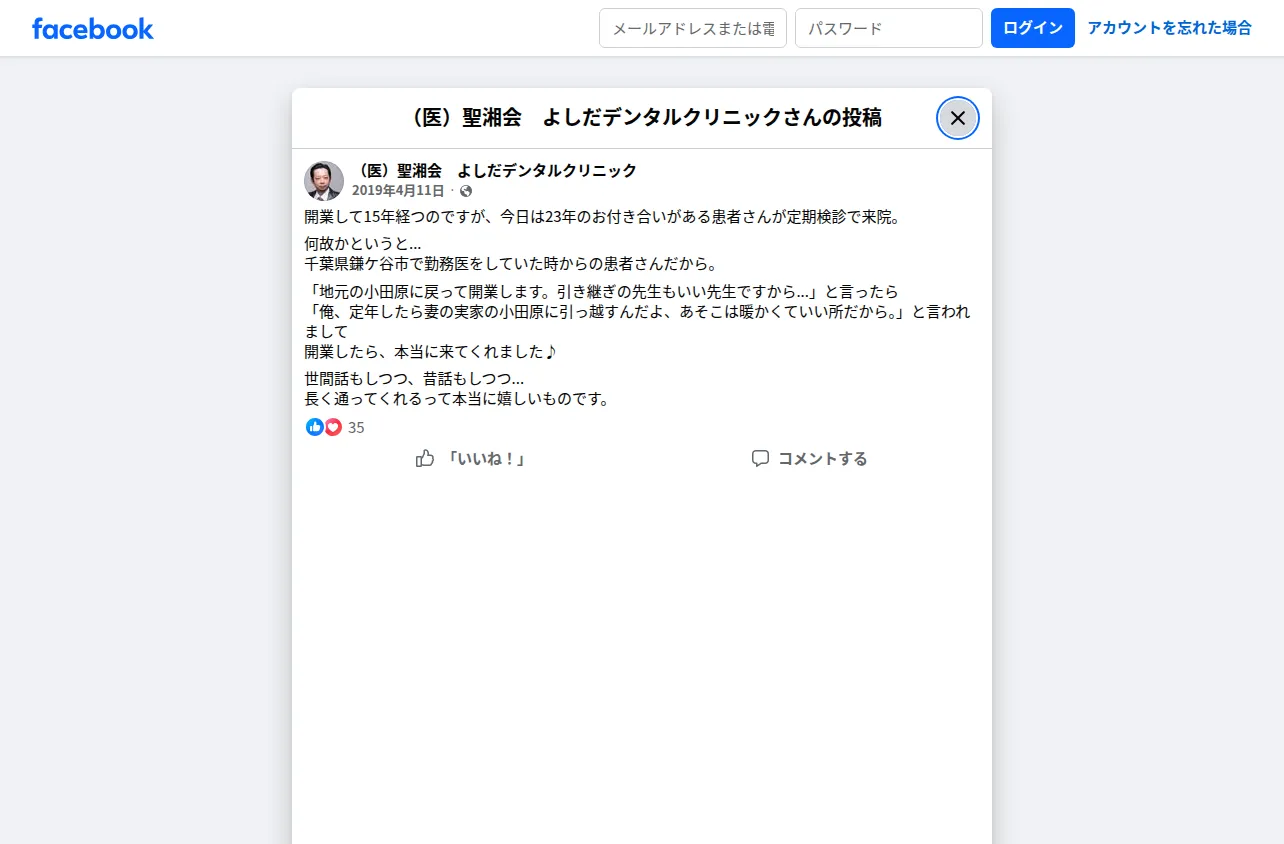The width and height of the screenshot is (1284, 844).
Task: Click the text 何故かというと...
Action: pos(363,244)
